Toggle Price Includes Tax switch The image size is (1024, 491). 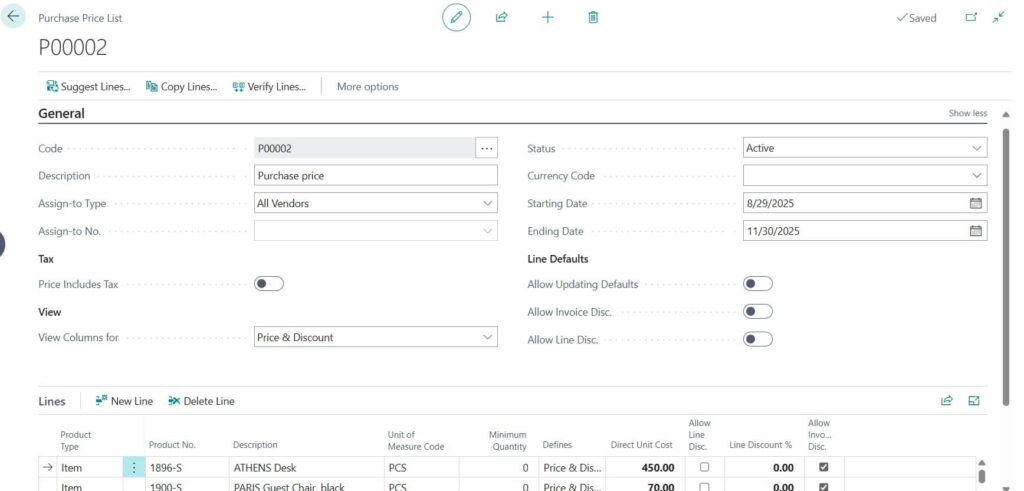[269, 284]
